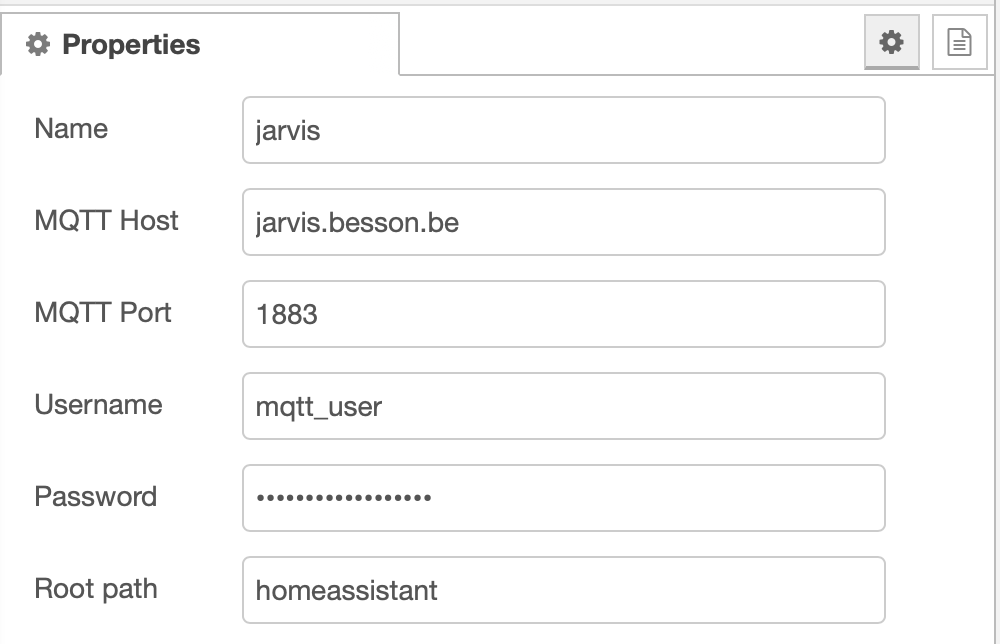Click into the MQTT Host field
1000x644 pixels.
pos(563,222)
